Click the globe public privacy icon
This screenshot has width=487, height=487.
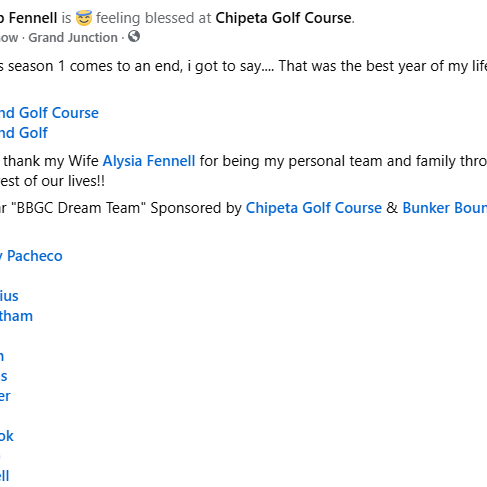[x=134, y=36]
